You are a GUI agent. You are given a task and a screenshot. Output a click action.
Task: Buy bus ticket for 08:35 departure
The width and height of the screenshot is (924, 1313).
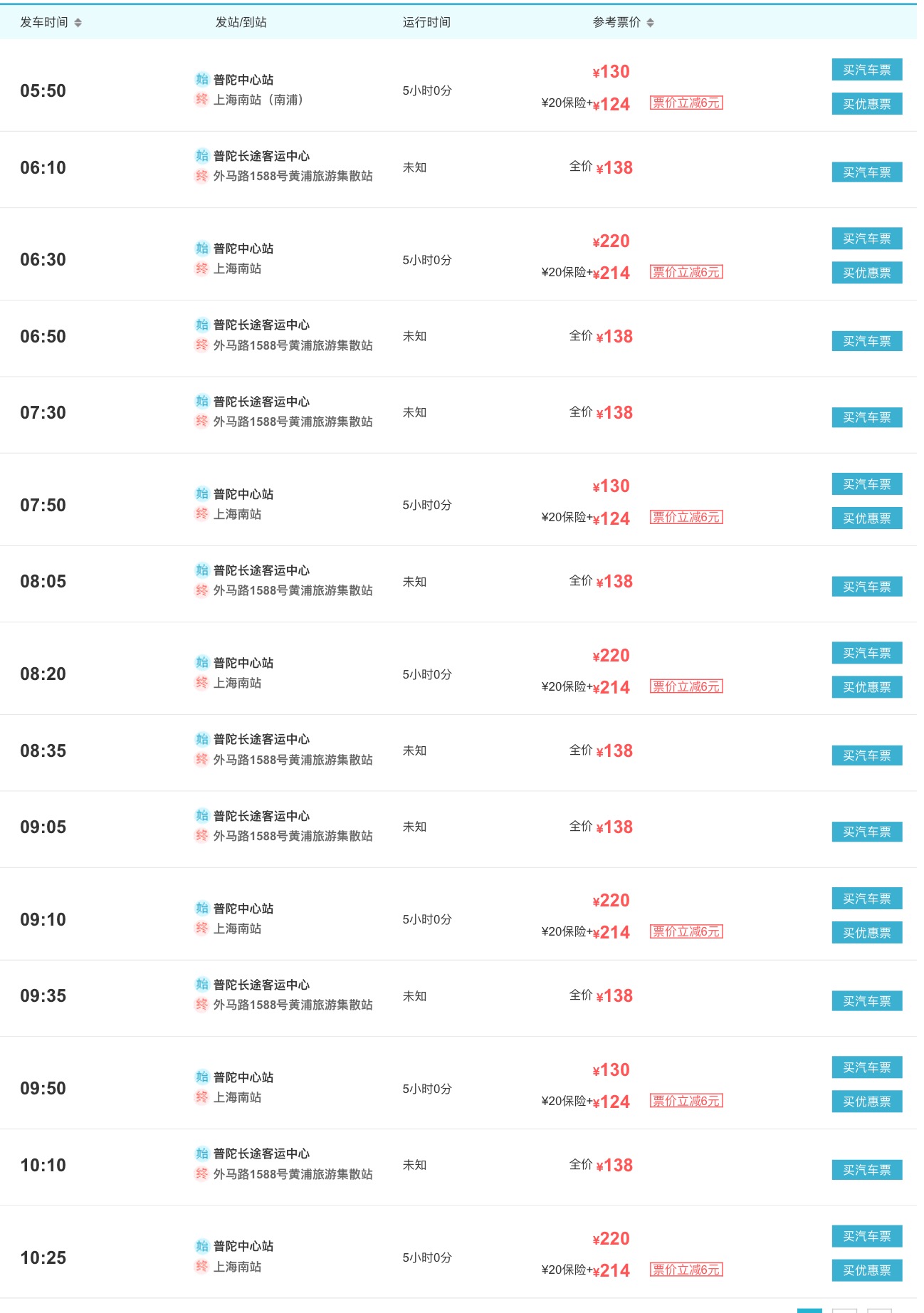click(x=867, y=755)
